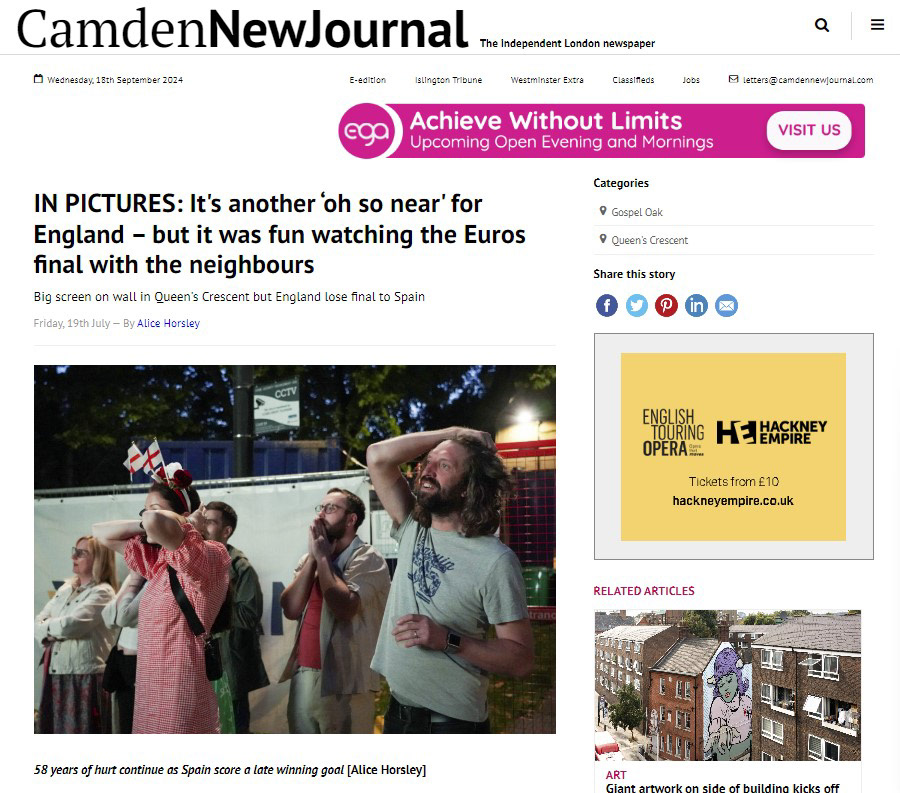This screenshot has height=793, width=900.
Task: Click author name Alice Horsley
Action: (168, 323)
